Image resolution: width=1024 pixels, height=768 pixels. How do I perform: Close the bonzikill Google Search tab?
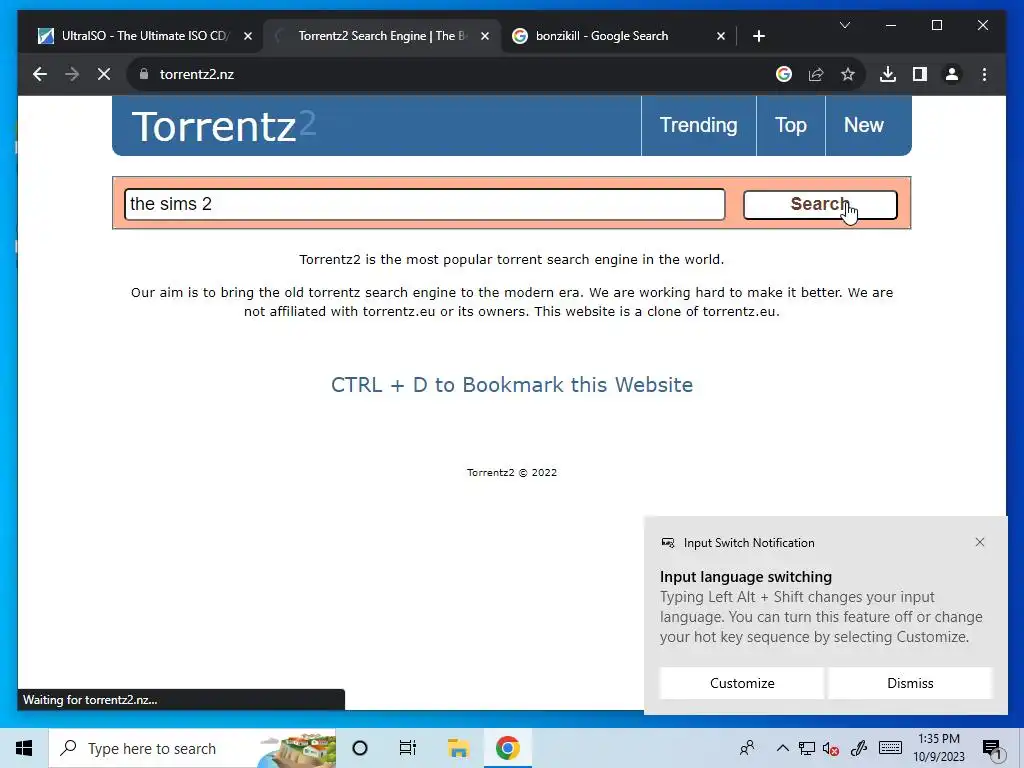[720, 36]
